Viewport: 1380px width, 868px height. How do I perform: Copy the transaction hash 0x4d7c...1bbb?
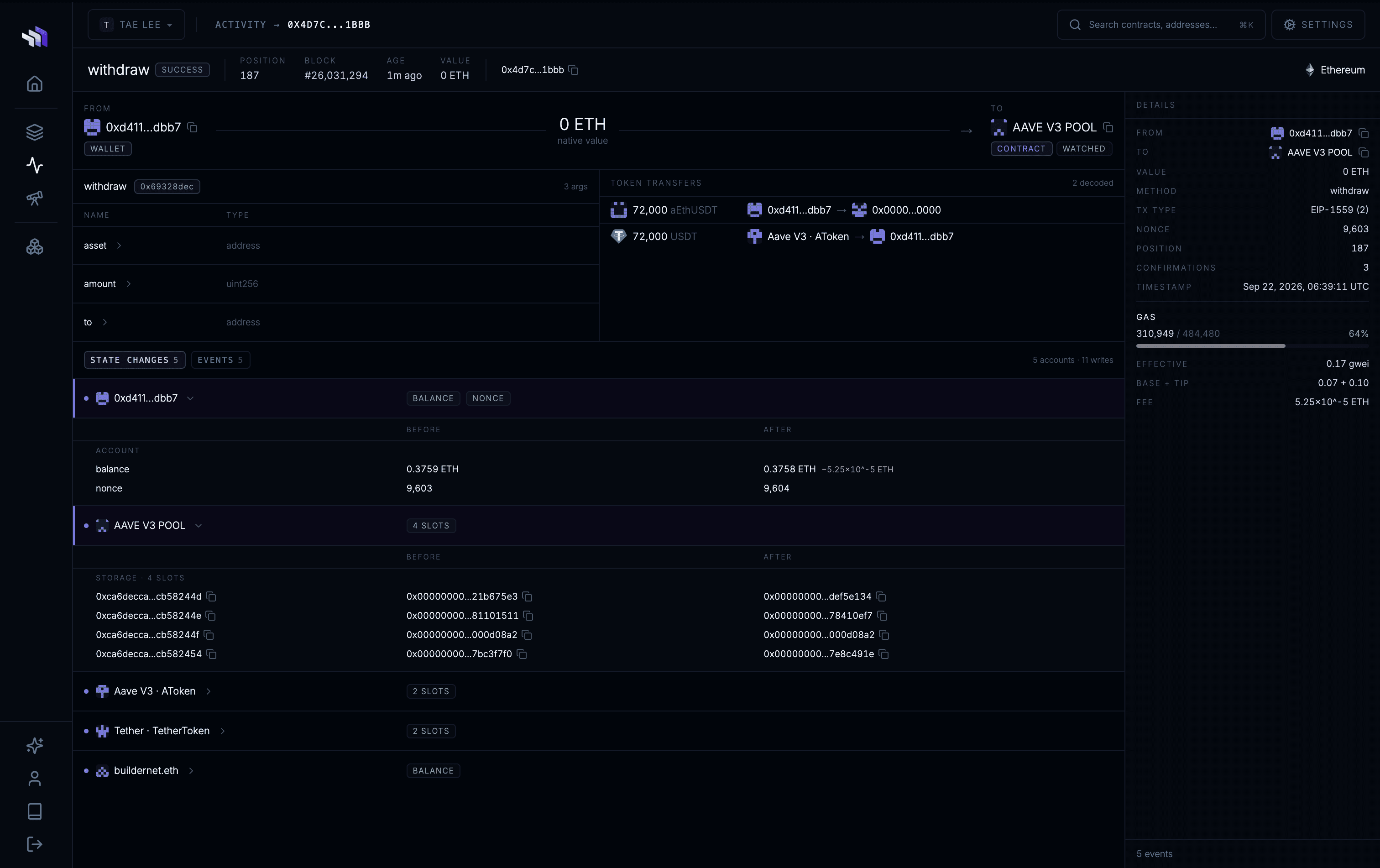pyautogui.click(x=574, y=70)
